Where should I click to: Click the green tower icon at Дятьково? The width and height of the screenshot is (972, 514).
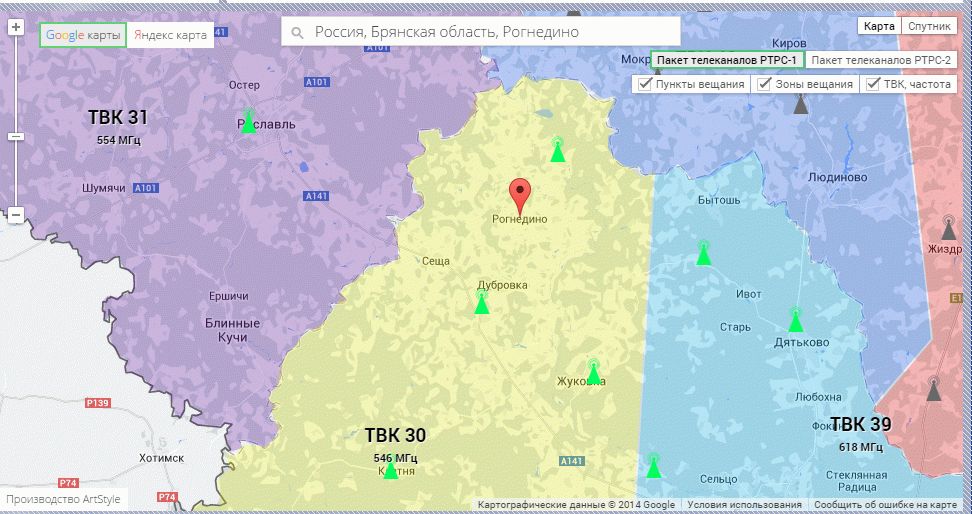[x=795, y=321]
